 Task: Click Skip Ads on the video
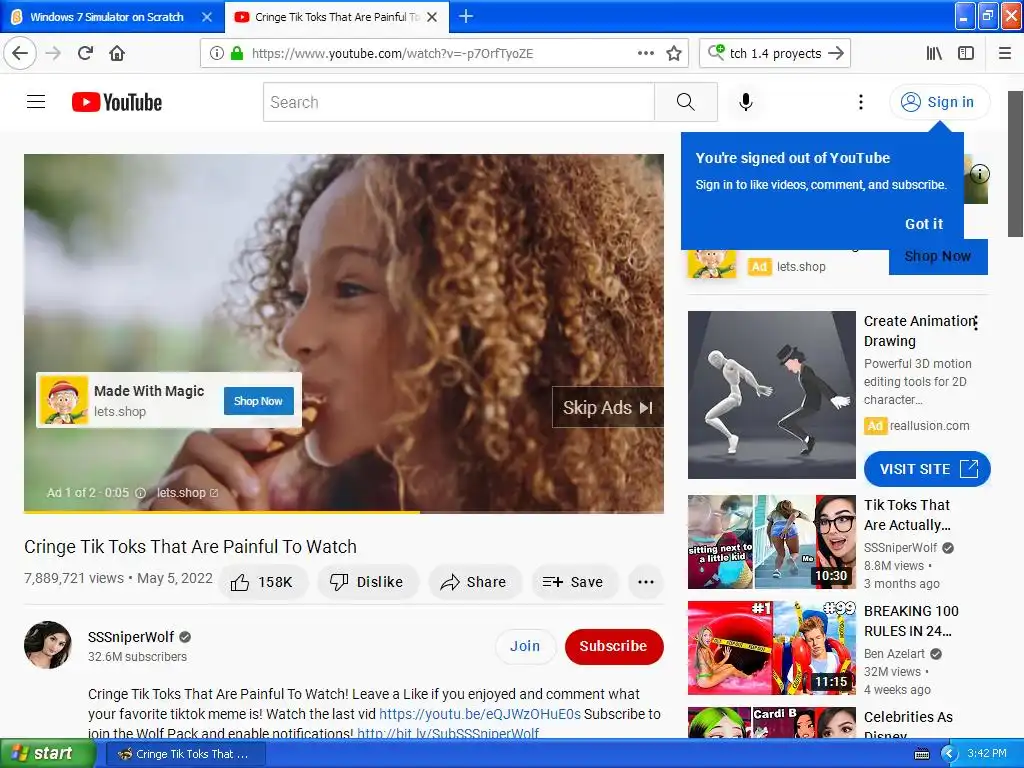pyautogui.click(x=607, y=408)
